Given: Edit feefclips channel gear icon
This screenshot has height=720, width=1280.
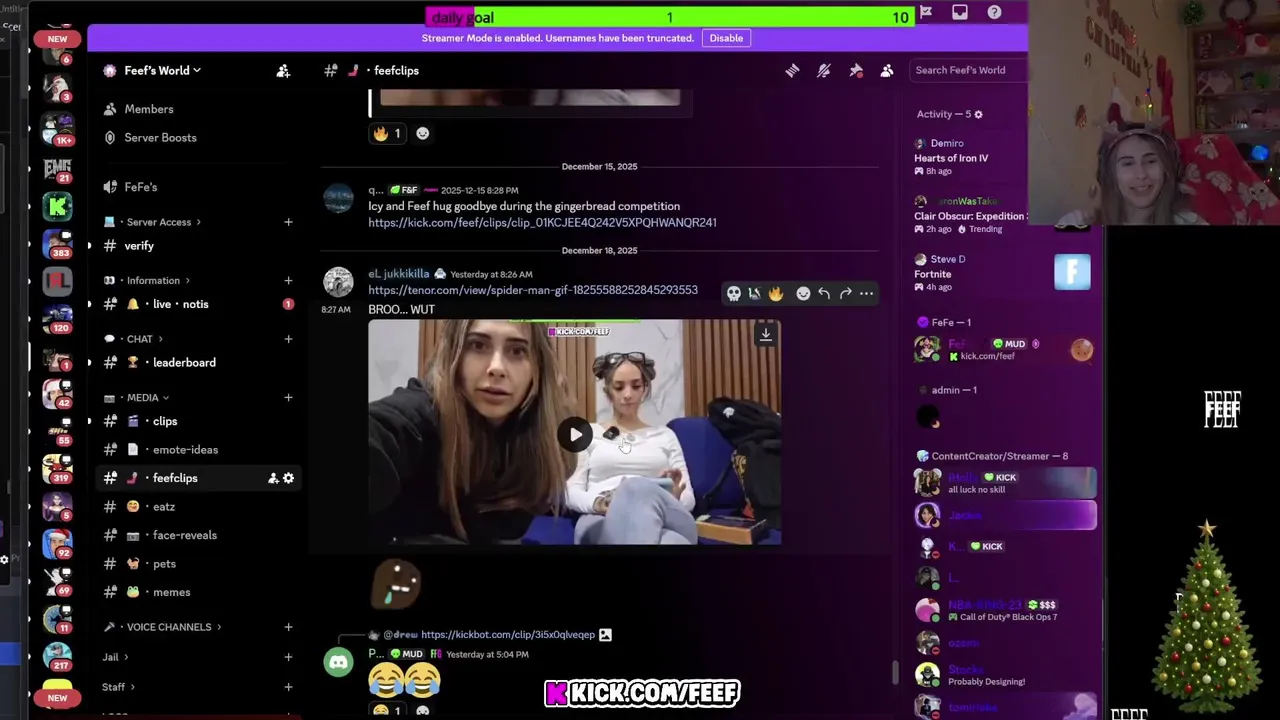Looking at the screenshot, I should coord(288,478).
